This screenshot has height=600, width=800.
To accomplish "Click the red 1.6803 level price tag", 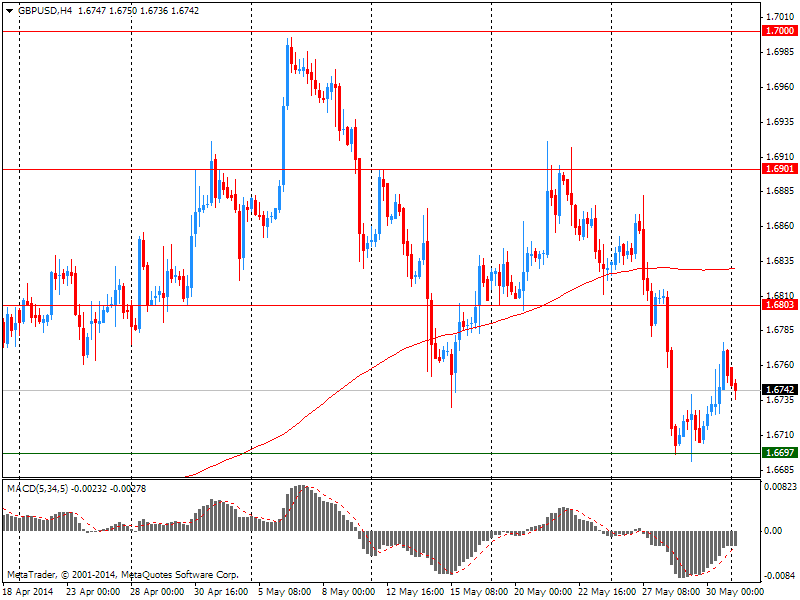I will click(x=780, y=305).
